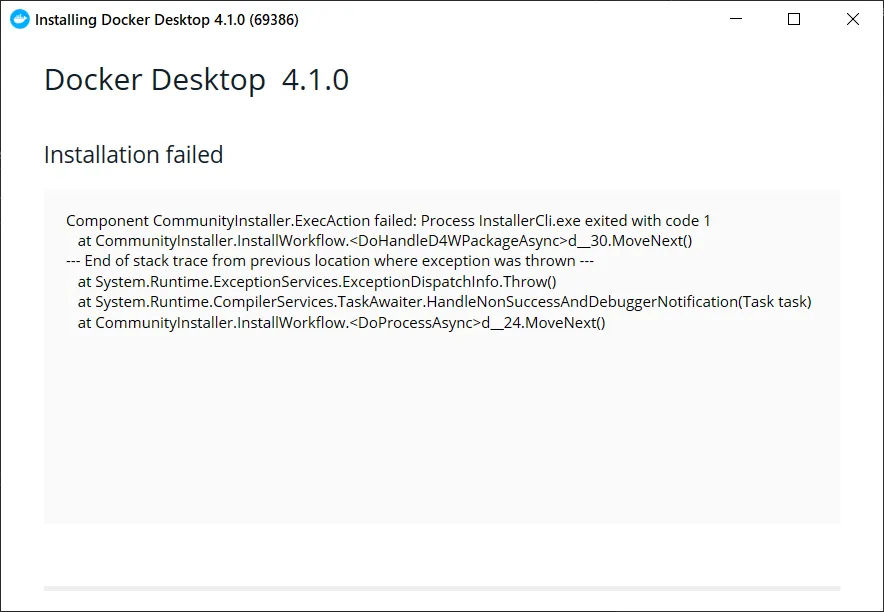This screenshot has width=884, height=612.
Task: Click the 'Installation failed' heading
Action: [133, 155]
